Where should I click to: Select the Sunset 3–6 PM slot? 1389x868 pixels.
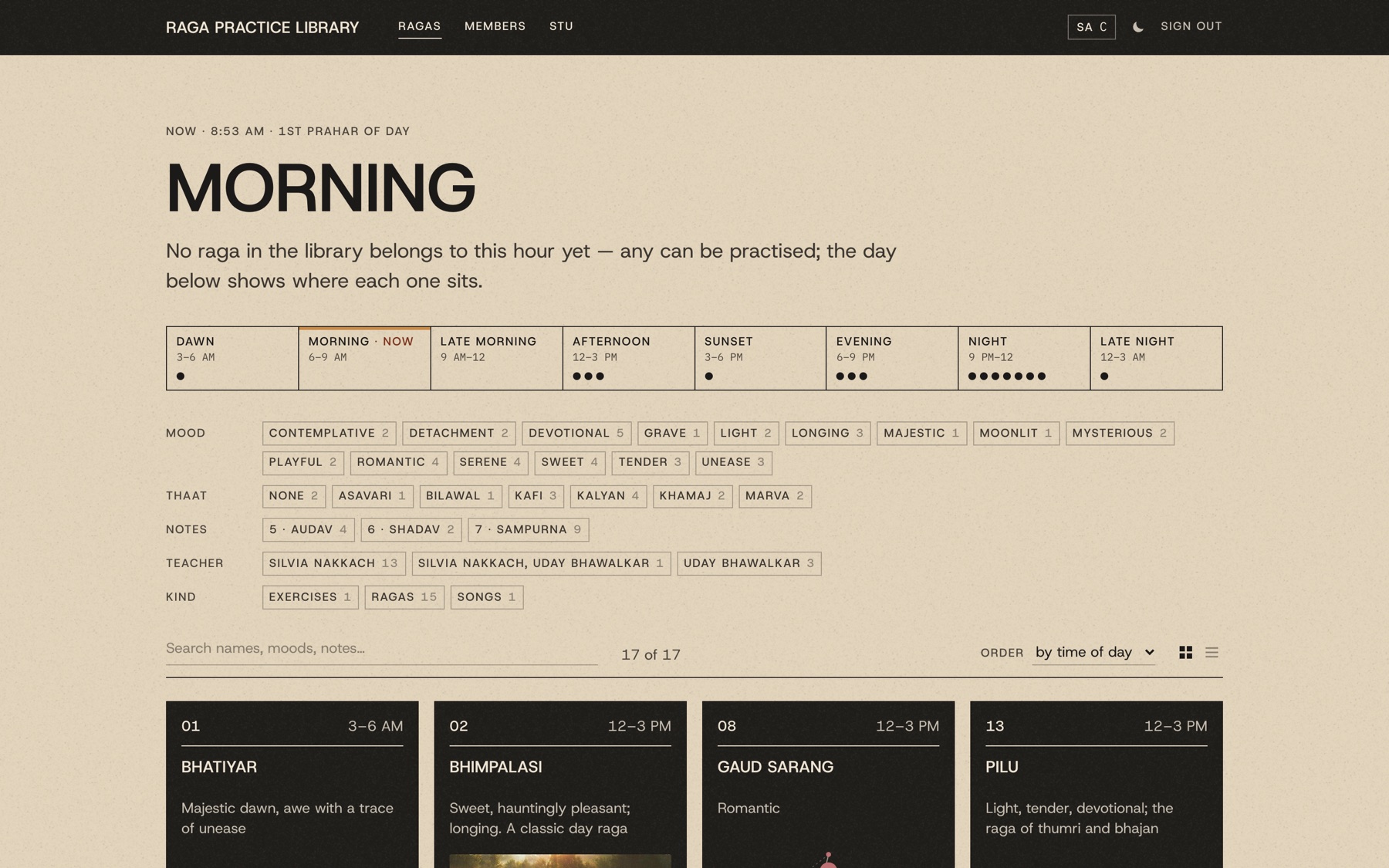tap(760, 358)
